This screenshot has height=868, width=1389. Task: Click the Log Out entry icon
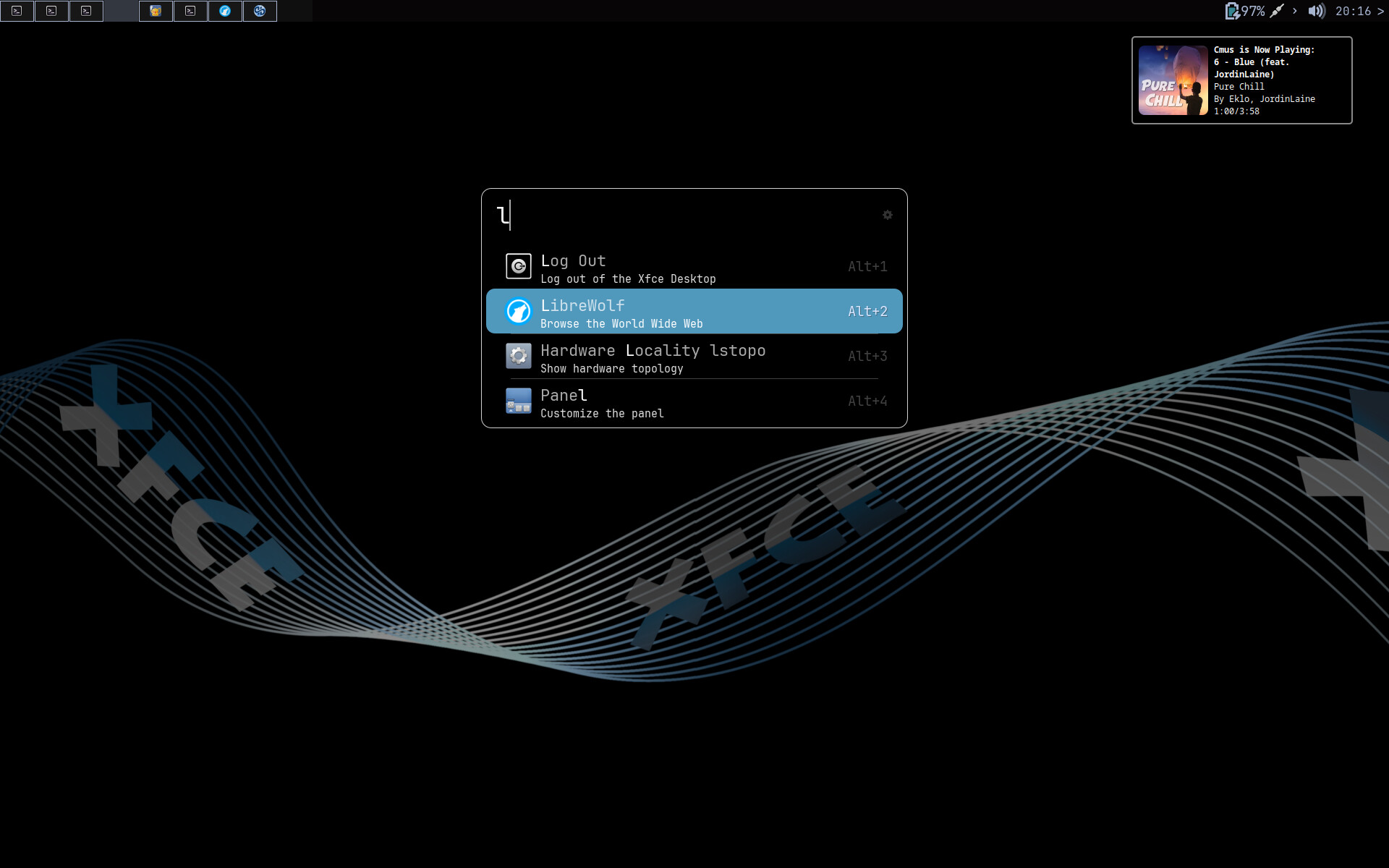click(518, 266)
